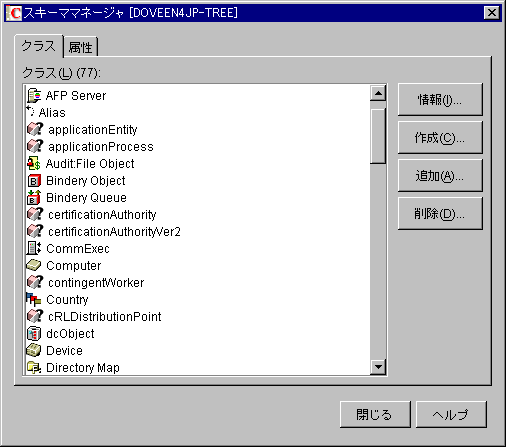Click the ConsoleOne icon in title bar
The height and width of the screenshot is (447, 506).
pyautogui.click(x=14, y=13)
